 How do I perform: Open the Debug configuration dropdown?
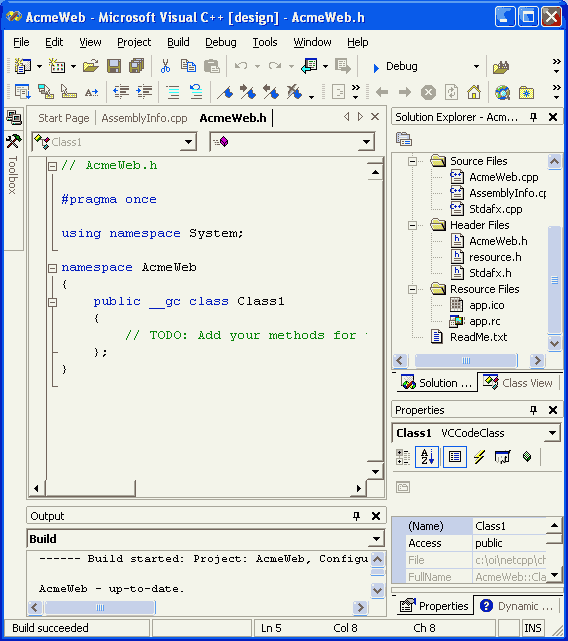(x=476, y=66)
